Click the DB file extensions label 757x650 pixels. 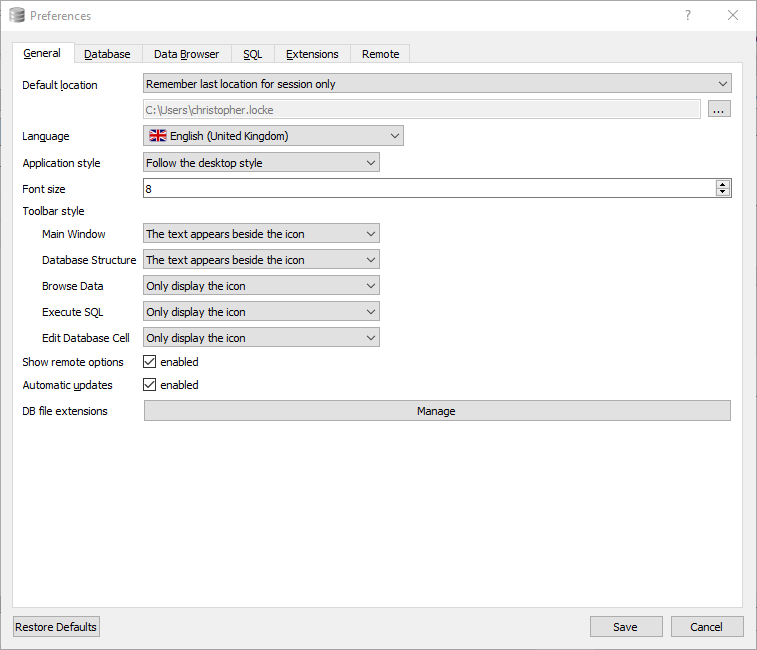pos(65,411)
